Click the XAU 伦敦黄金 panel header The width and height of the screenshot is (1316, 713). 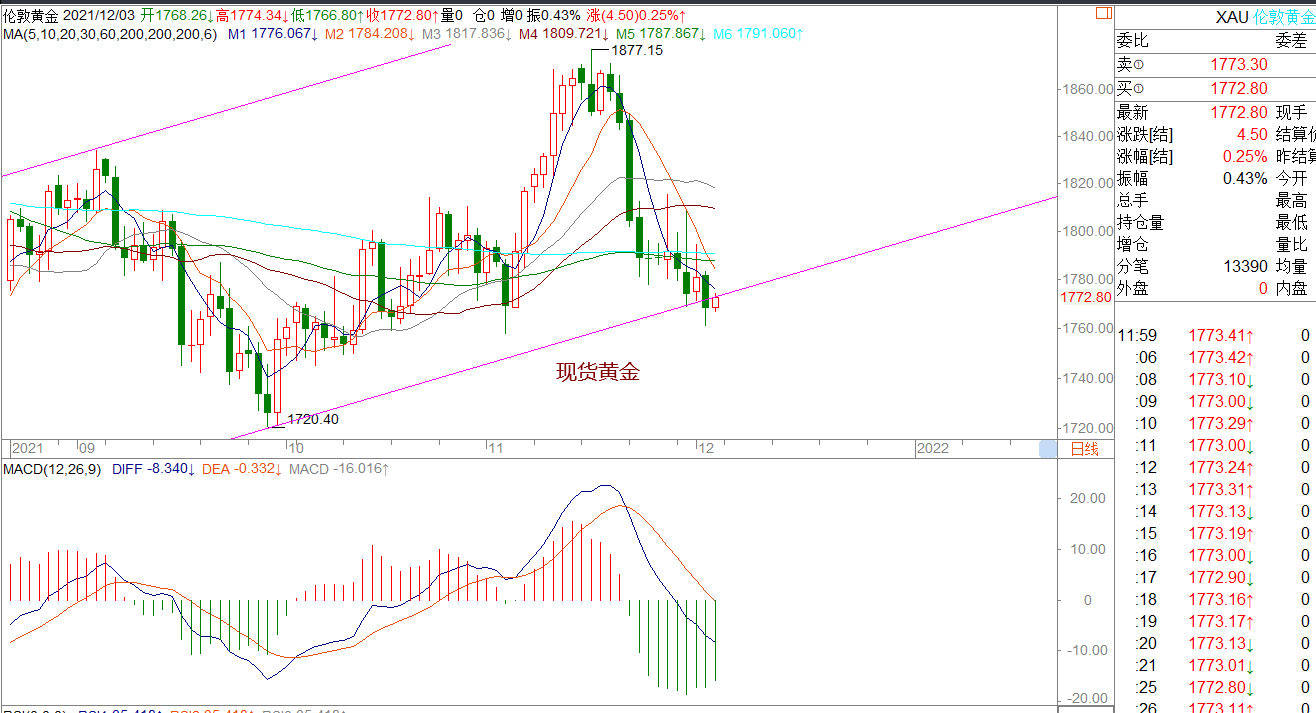click(1265, 18)
